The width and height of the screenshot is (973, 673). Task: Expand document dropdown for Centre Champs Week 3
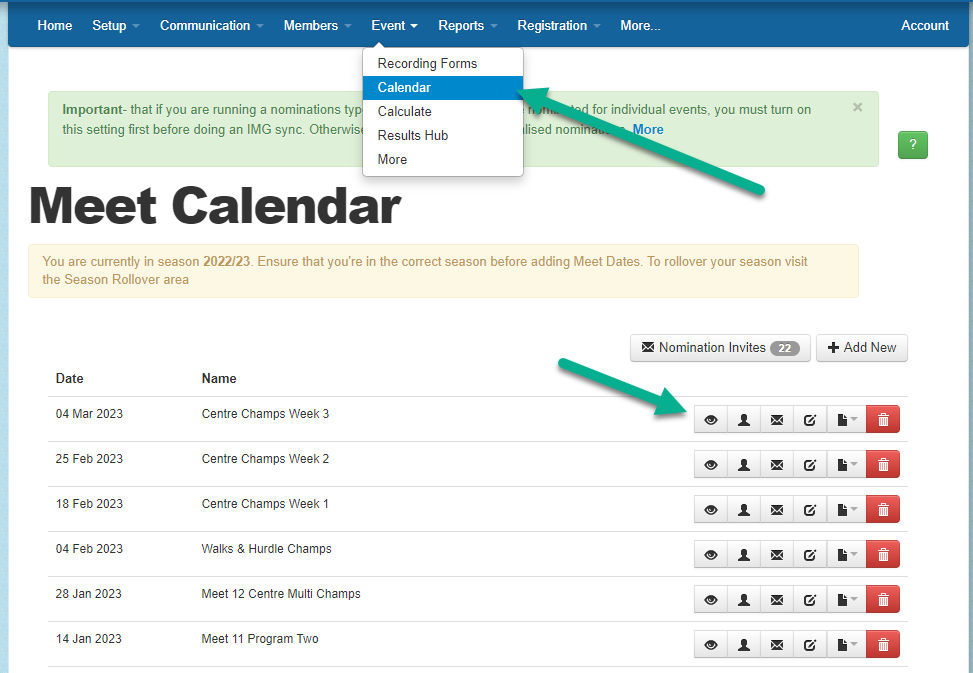click(846, 420)
